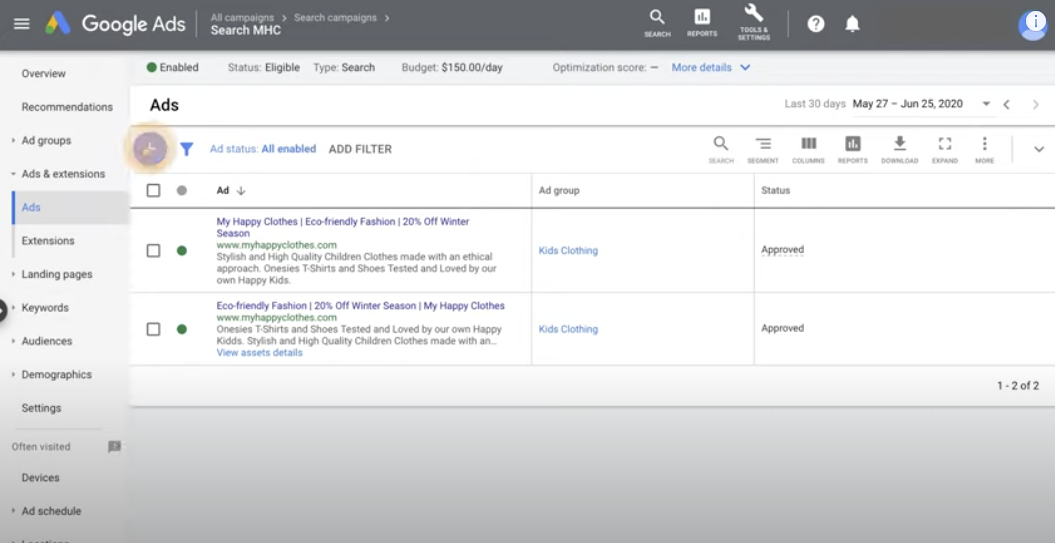This screenshot has width=1055, height=543.
Task: Open the notifications bell
Action: [x=852, y=24]
